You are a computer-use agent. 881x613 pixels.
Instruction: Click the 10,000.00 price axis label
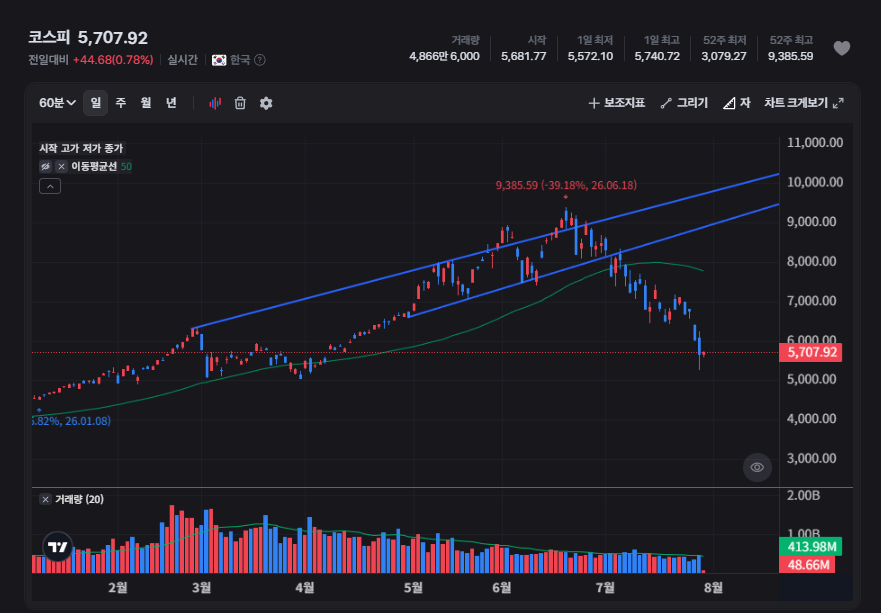point(815,182)
